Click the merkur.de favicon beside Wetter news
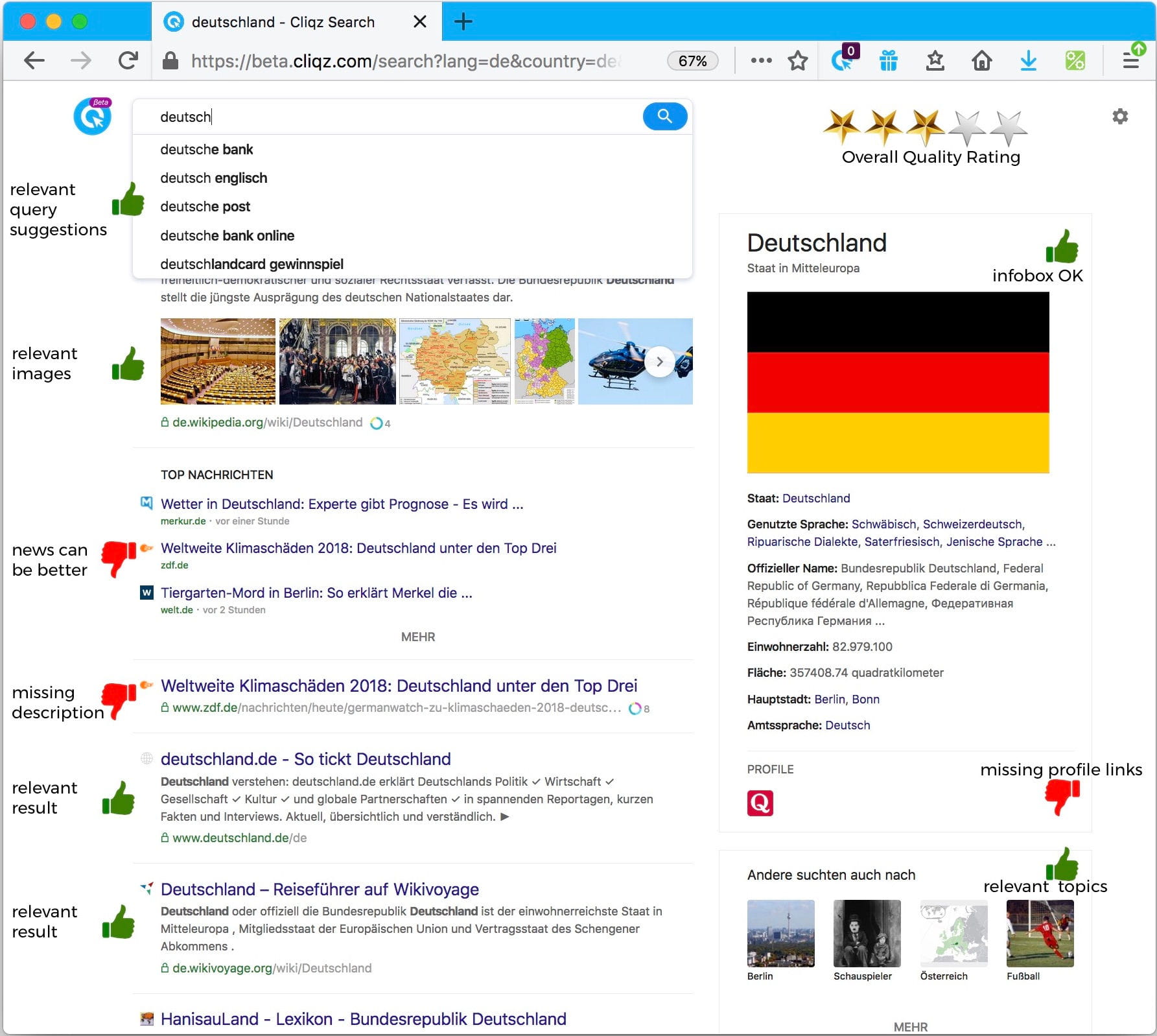The height and width of the screenshot is (1036, 1157). (147, 502)
